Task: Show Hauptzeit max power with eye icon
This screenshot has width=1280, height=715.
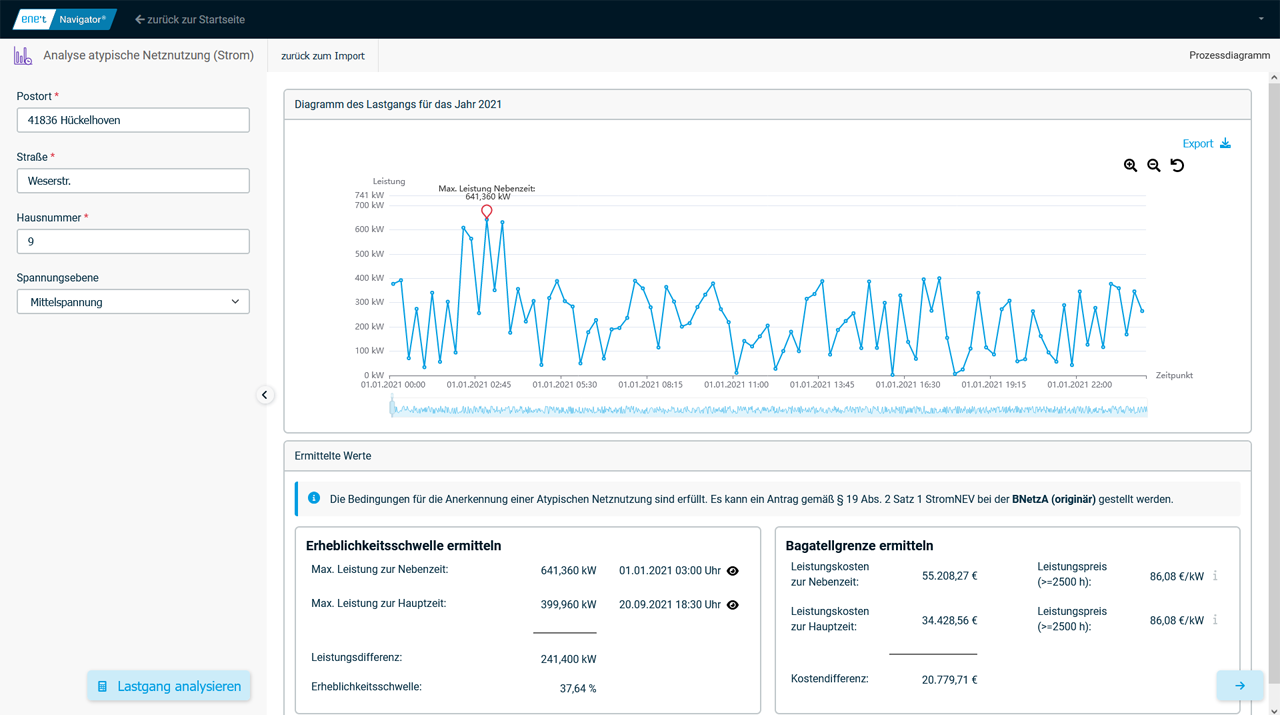Action: [733, 605]
